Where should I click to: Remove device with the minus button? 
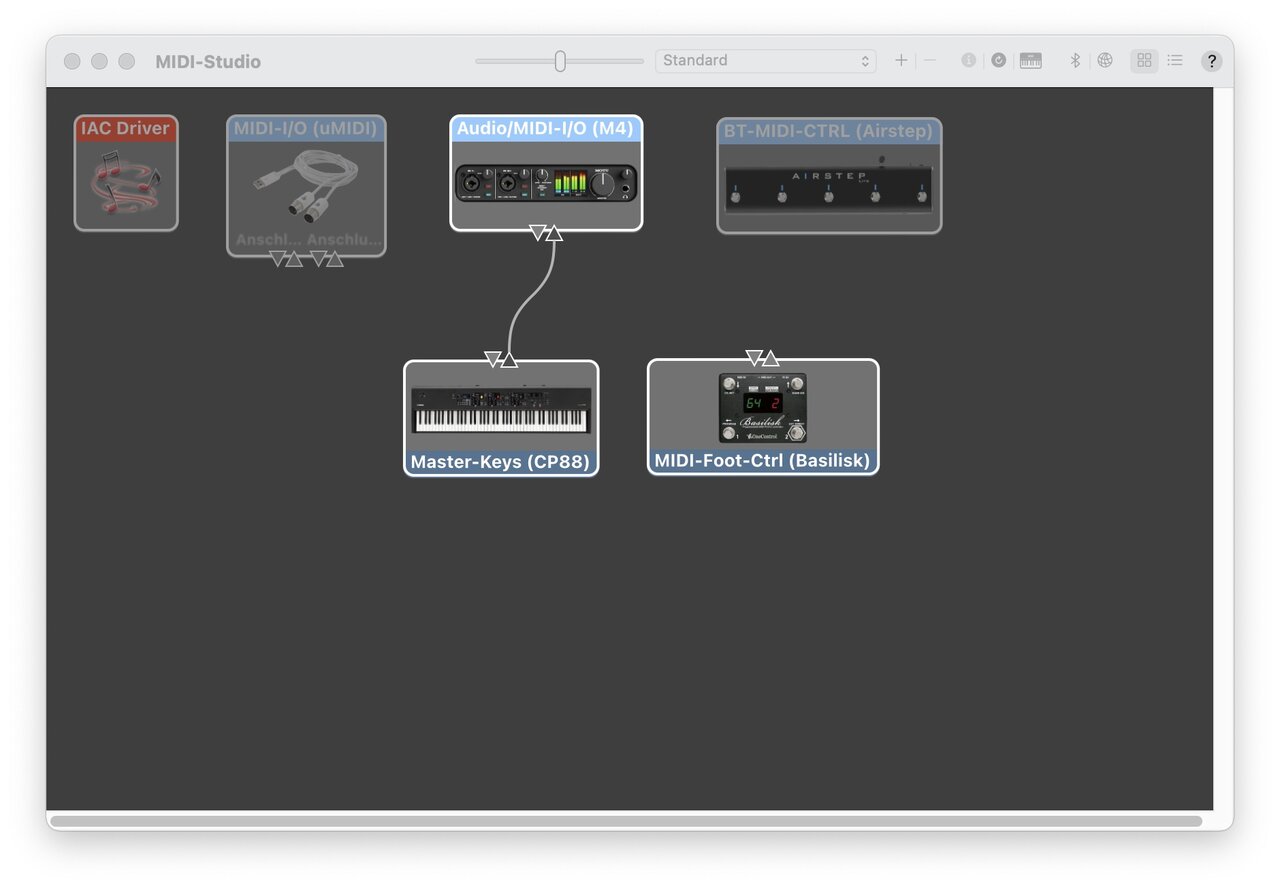click(x=930, y=61)
